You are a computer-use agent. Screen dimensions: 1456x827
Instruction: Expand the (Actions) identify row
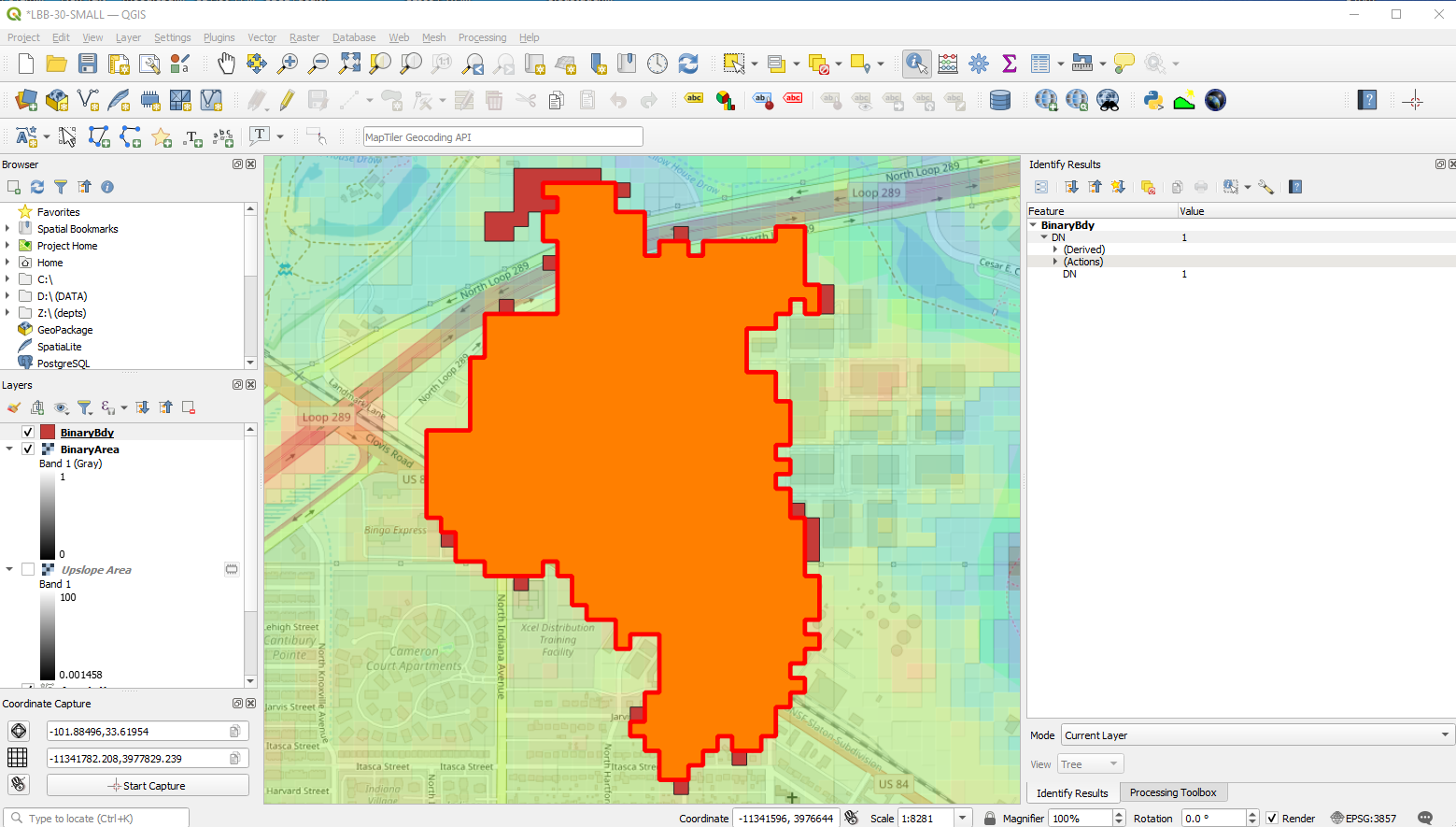[1055, 262]
